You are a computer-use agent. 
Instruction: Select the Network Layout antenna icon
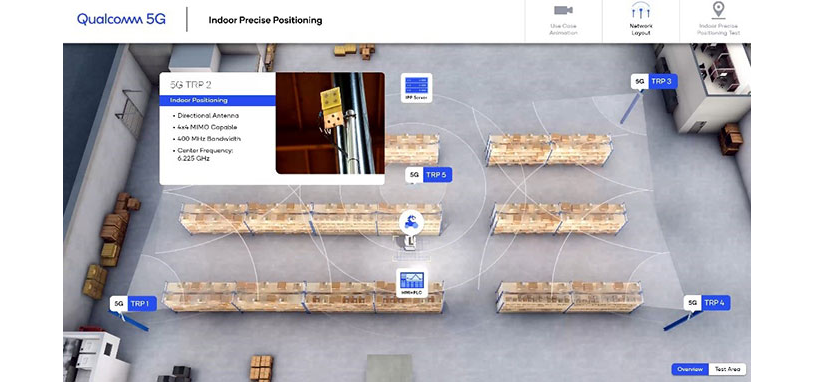coord(641,10)
